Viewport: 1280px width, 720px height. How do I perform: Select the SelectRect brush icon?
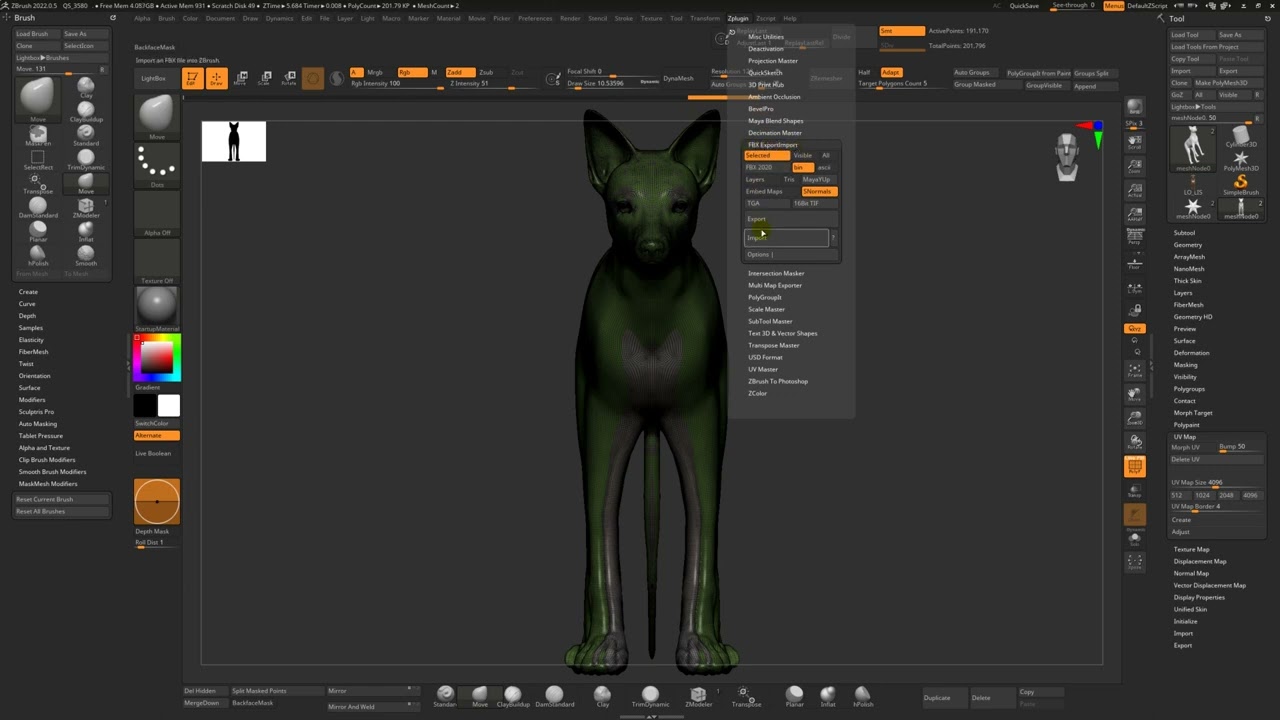pos(38,159)
